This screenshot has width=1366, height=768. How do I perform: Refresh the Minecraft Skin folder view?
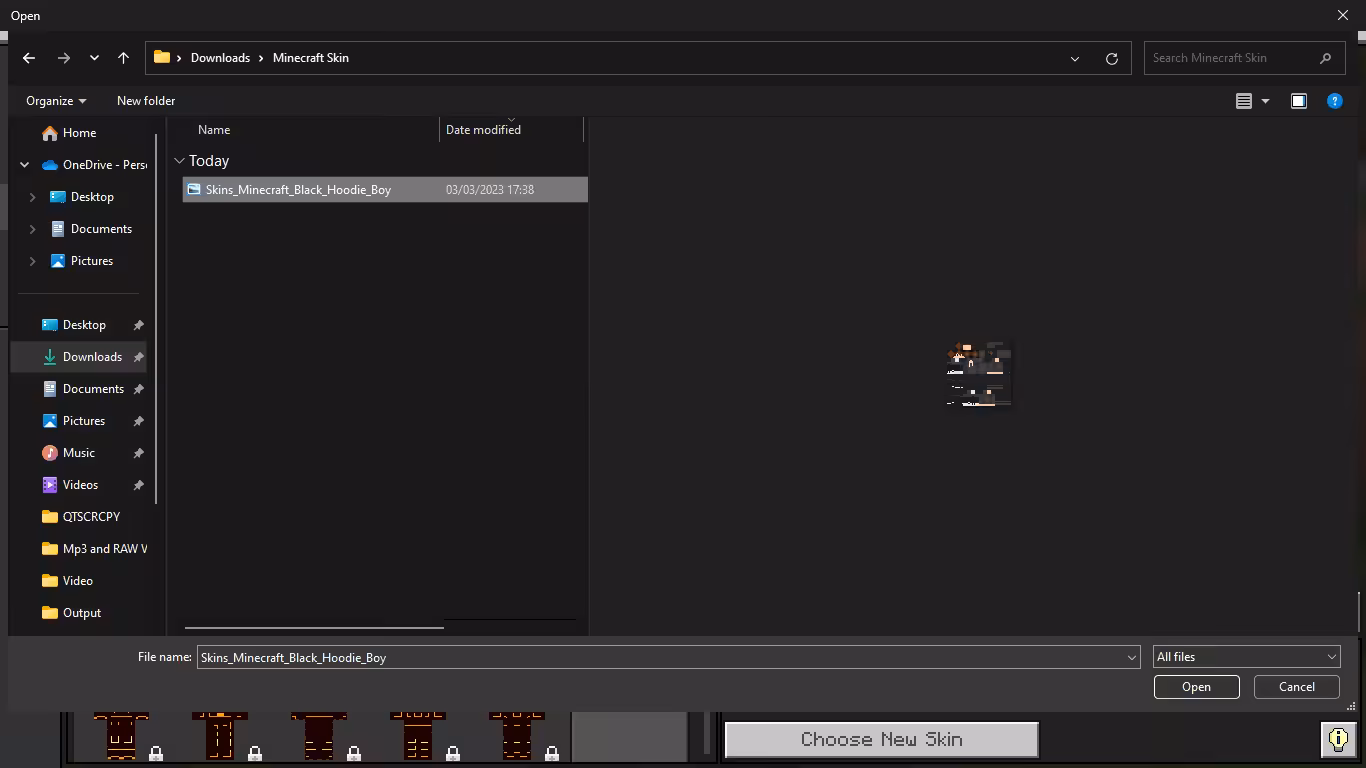point(1111,58)
